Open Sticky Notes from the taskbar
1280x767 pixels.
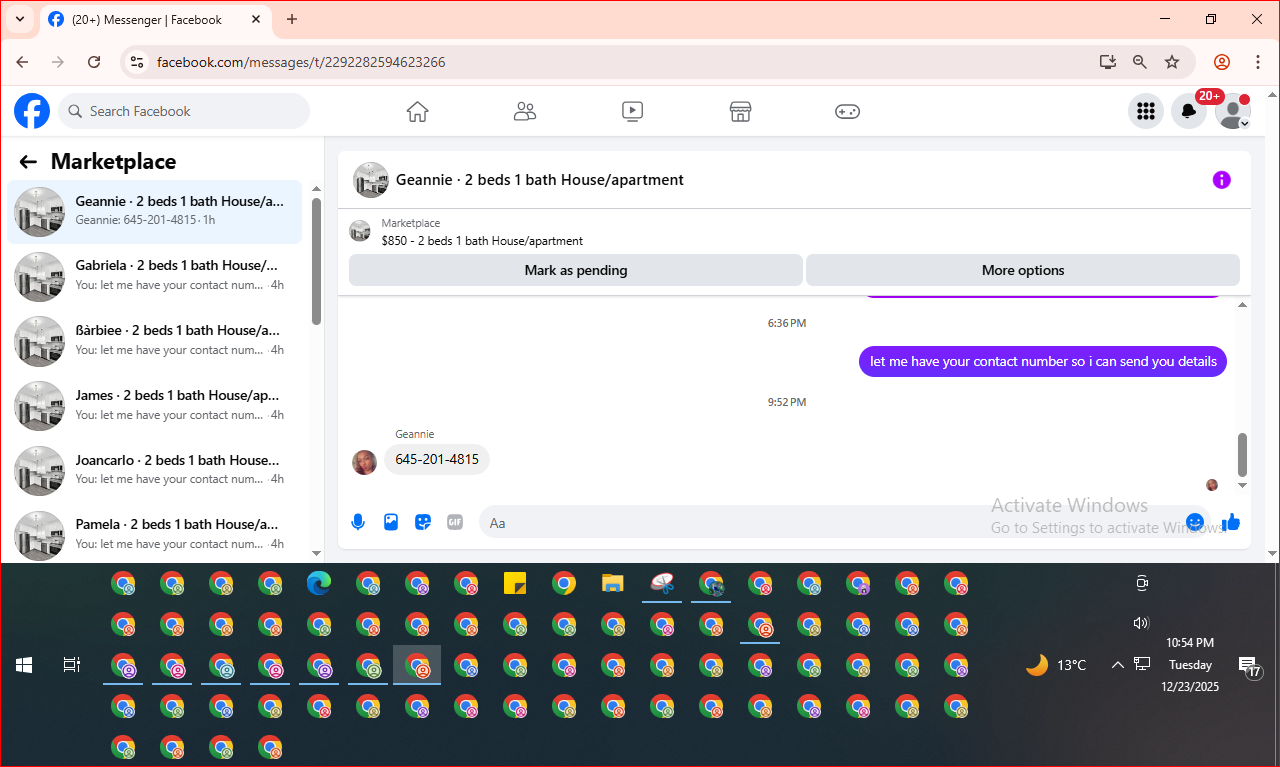click(x=515, y=584)
